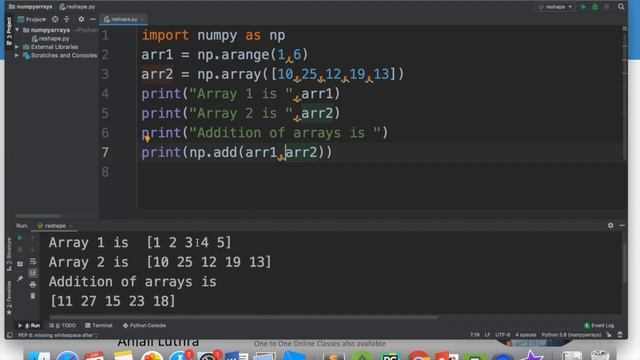This screenshot has height=360, width=640.
Task: Rerun reshape with the Run panel green play icon
Action: pos(20,238)
